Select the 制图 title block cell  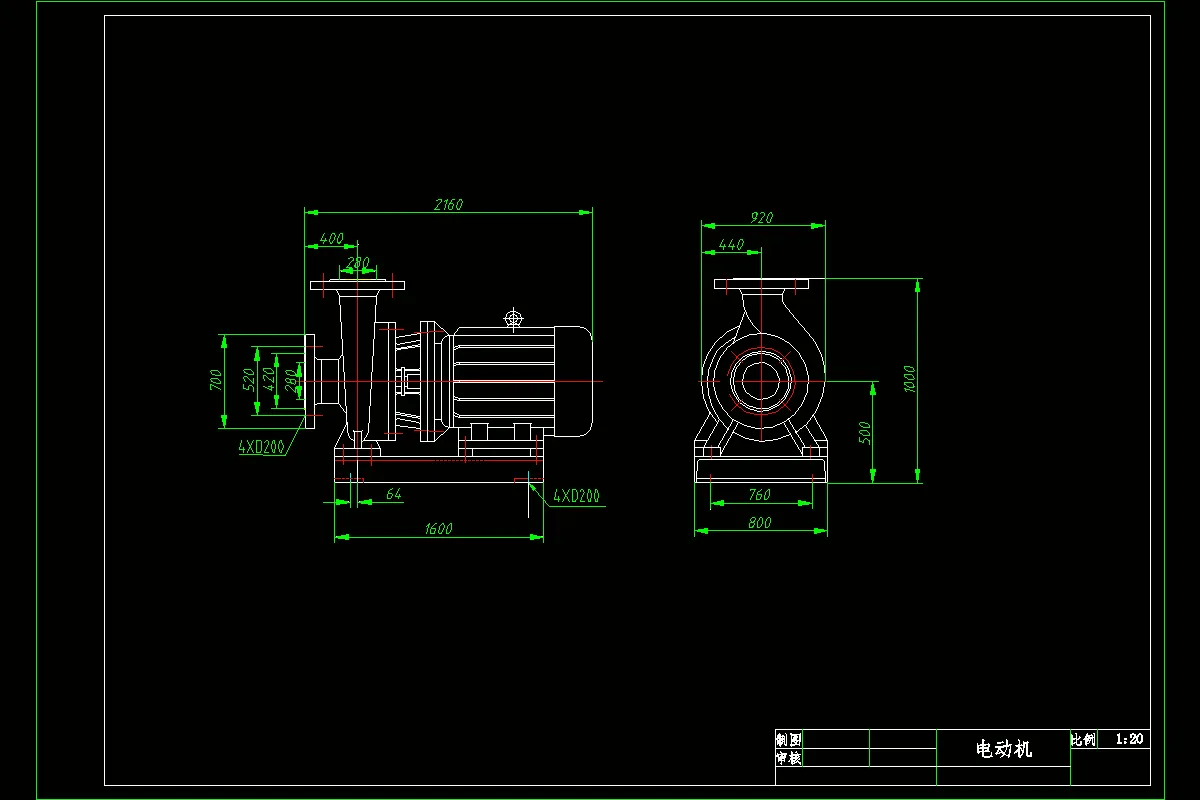tap(789, 740)
